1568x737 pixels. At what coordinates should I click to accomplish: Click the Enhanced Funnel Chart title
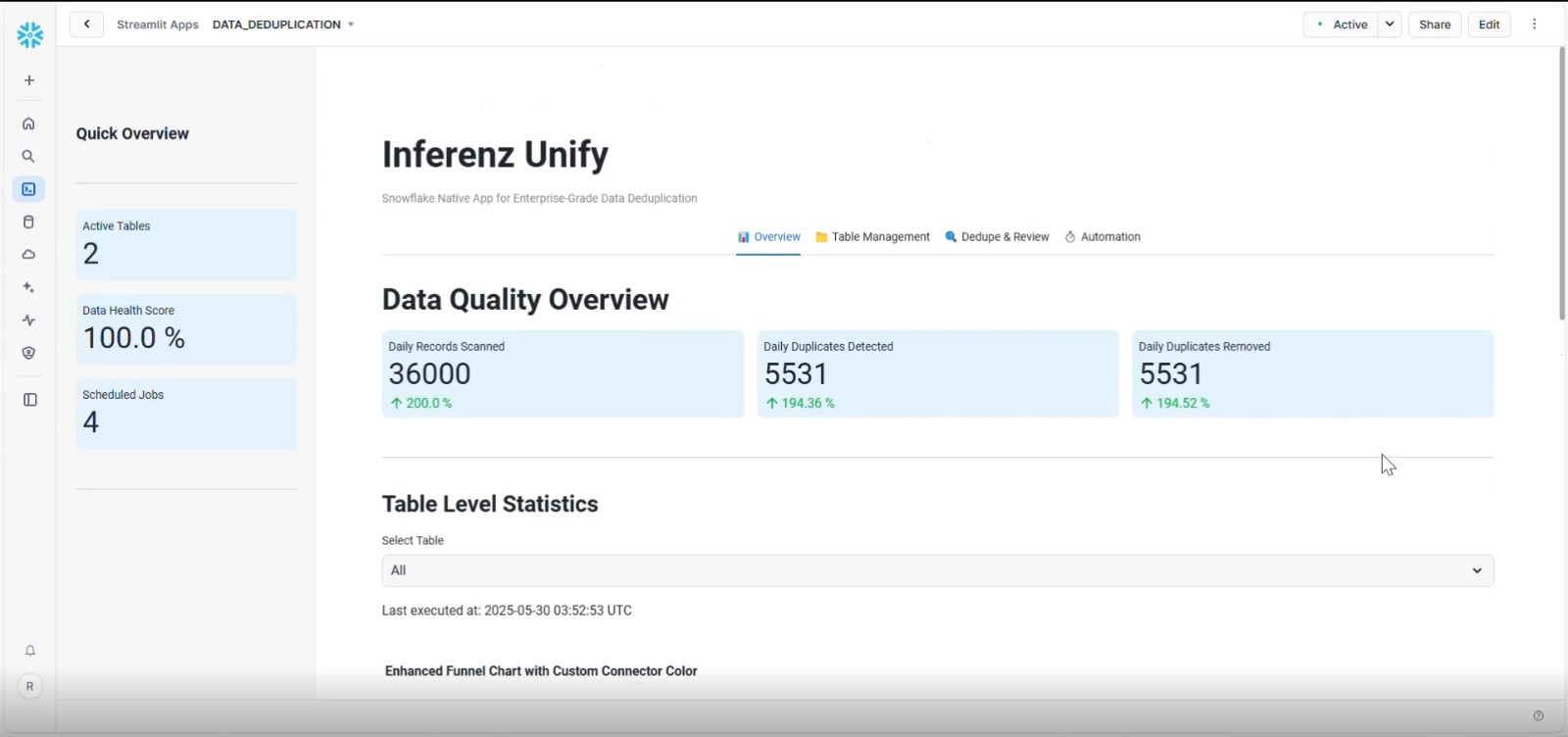click(x=541, y=671)
